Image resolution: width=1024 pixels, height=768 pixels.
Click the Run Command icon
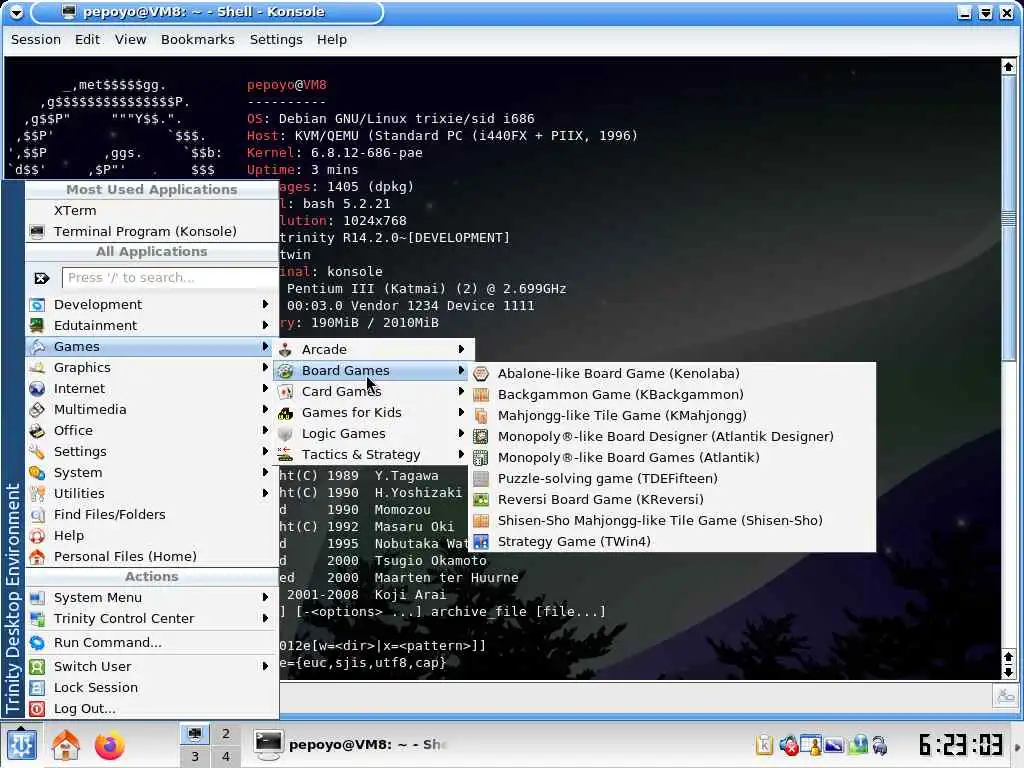click(37, 643)
